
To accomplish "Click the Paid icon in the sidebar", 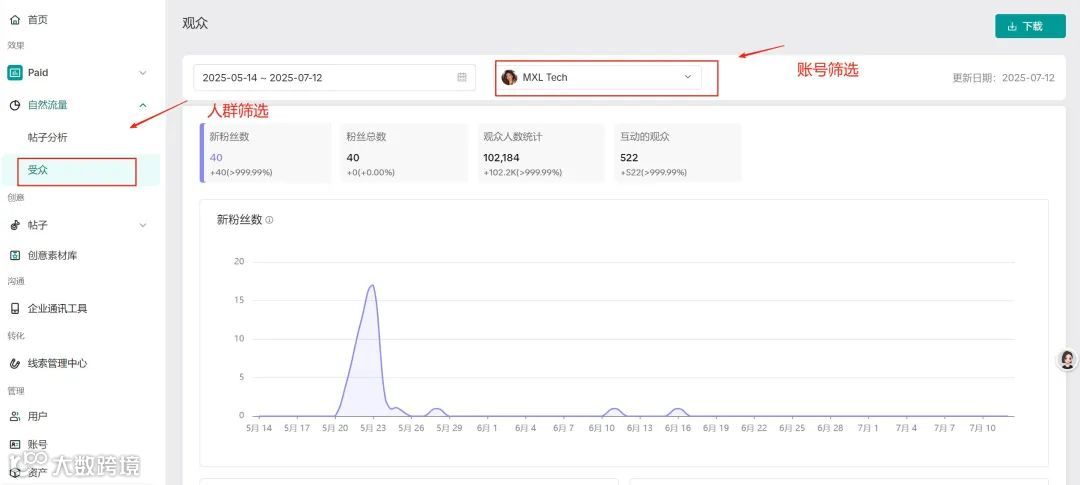I will click(15, 72).
